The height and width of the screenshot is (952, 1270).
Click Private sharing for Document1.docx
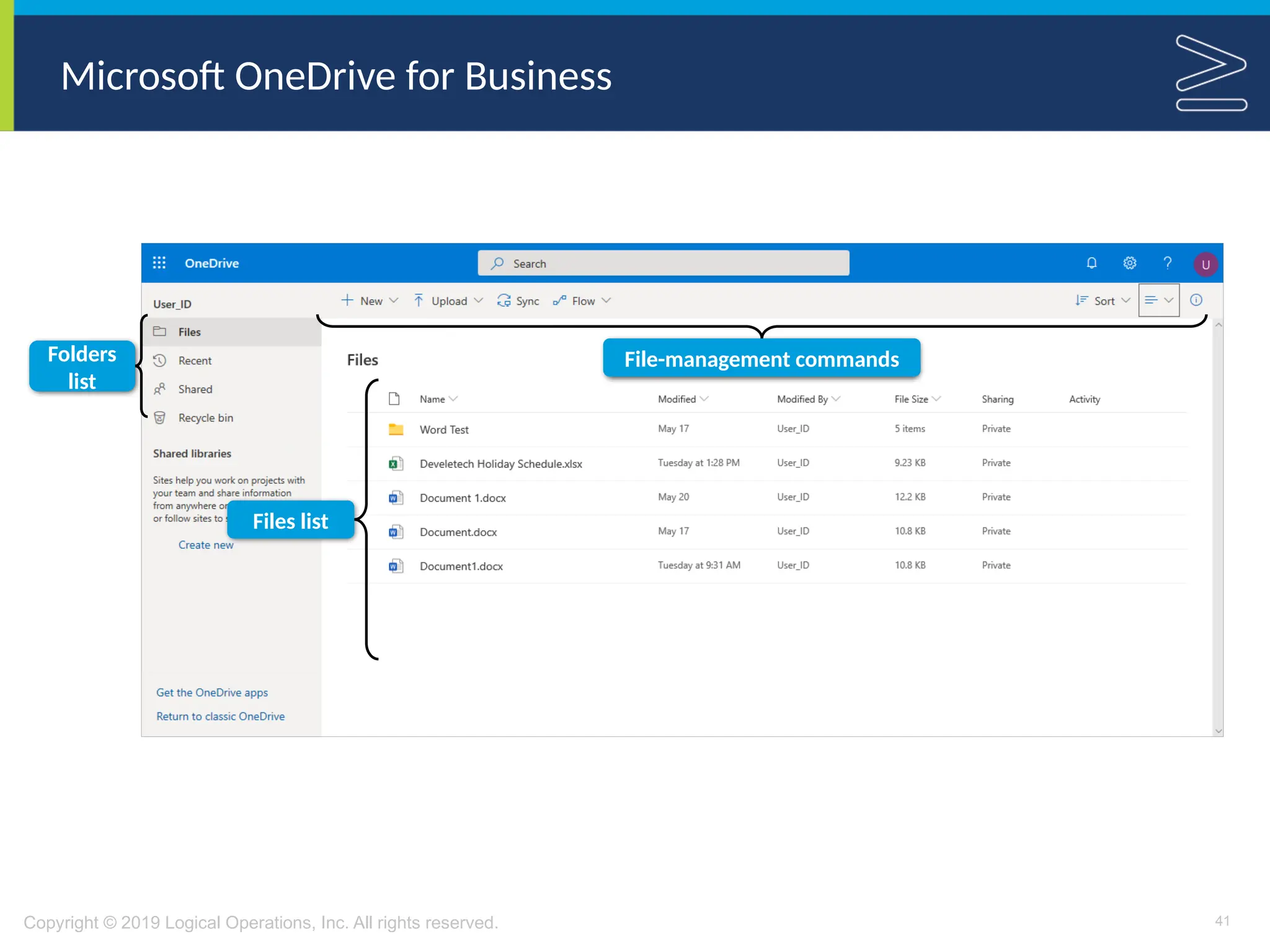pyautogui.click(x=996, y=565)
